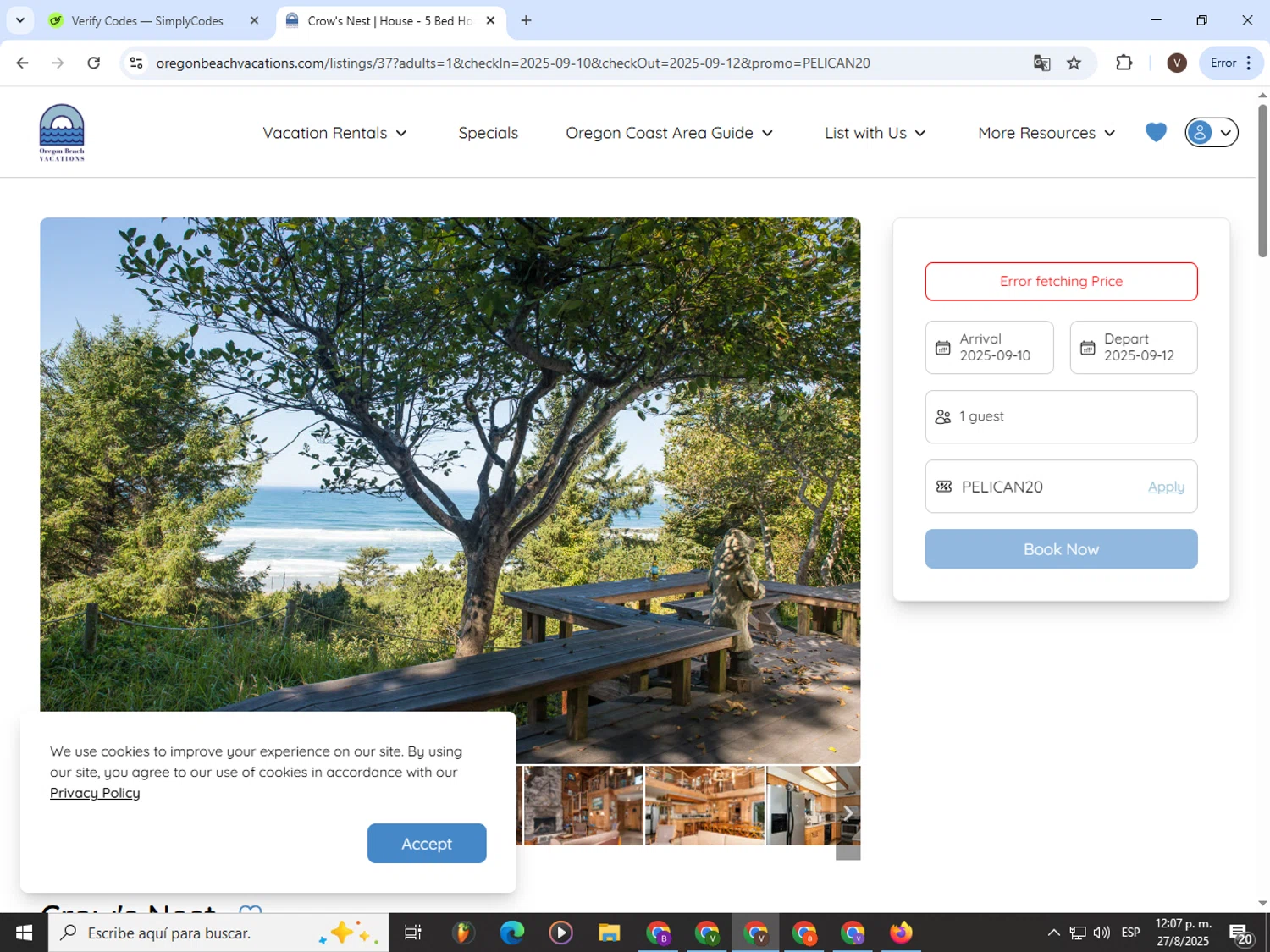The height and width of the screenshot is (952, 1270).
Task: Switch to the Verify Codes SimplyCodes tab
Action: point(146,21)
